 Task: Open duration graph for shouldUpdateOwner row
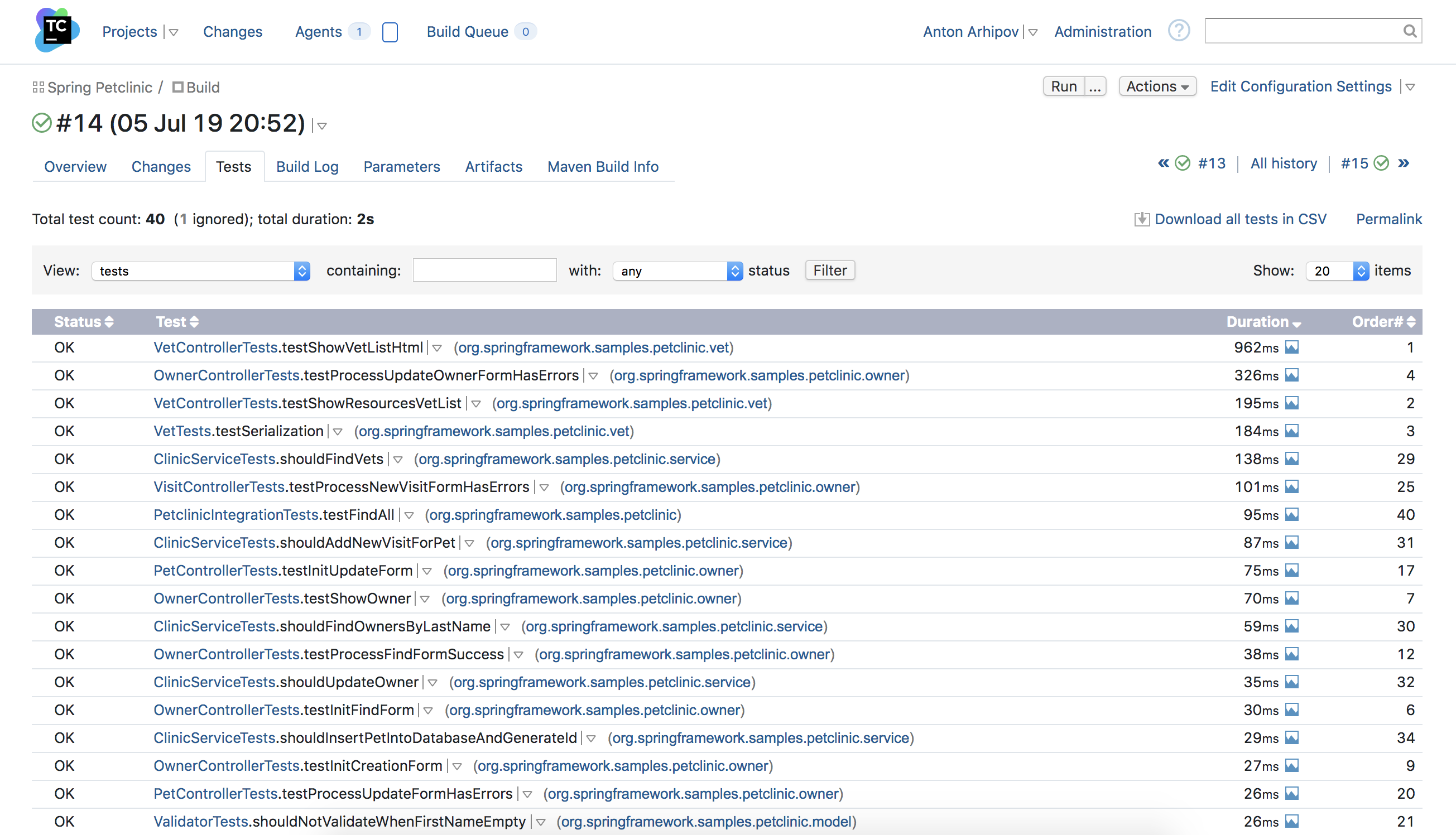coord(1291,683)
